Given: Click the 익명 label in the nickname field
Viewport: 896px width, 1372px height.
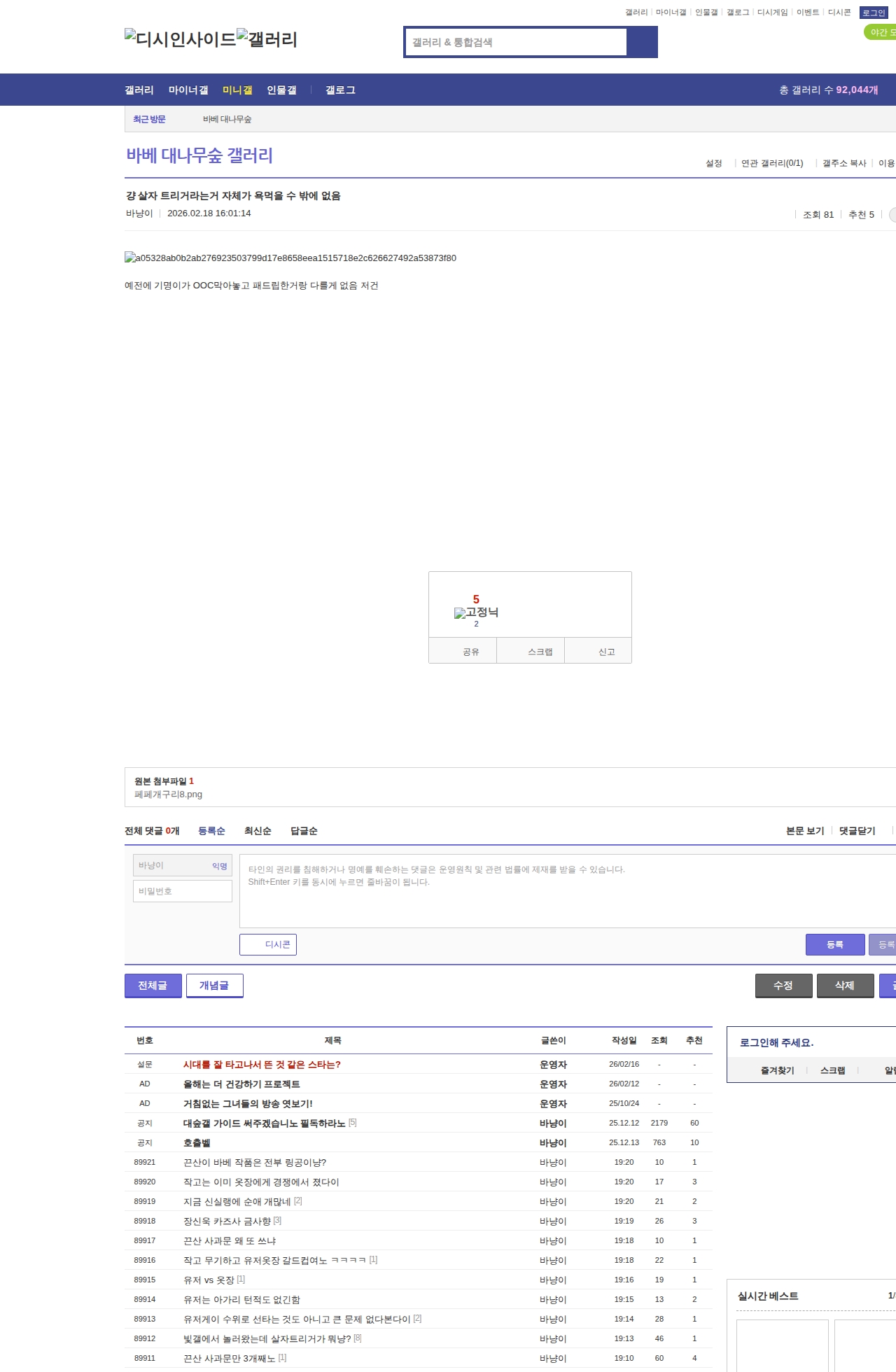Looking at the screenshot, I should [x=220, y=867].
